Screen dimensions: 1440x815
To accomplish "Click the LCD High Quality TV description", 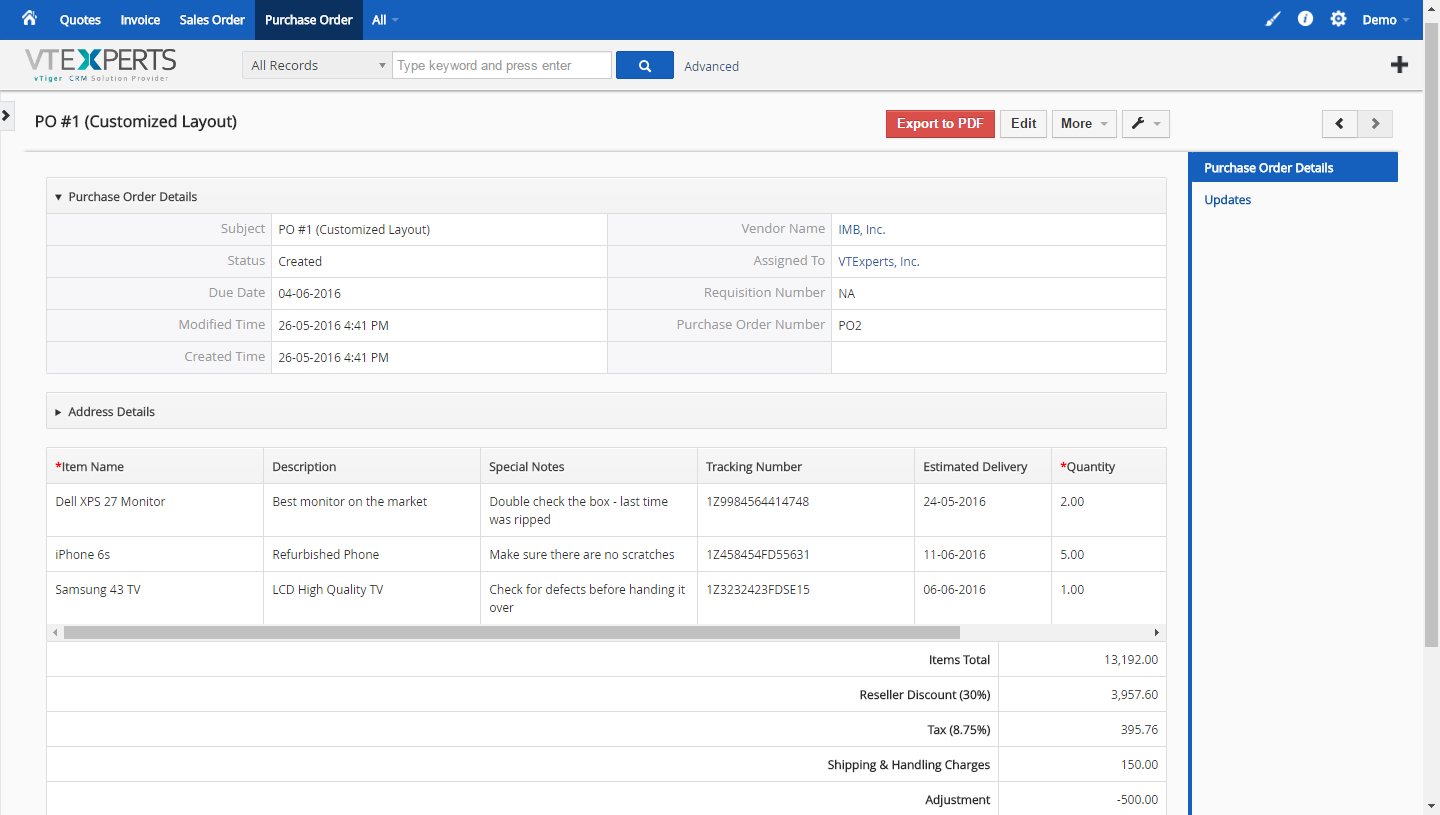I will point(328,590).
